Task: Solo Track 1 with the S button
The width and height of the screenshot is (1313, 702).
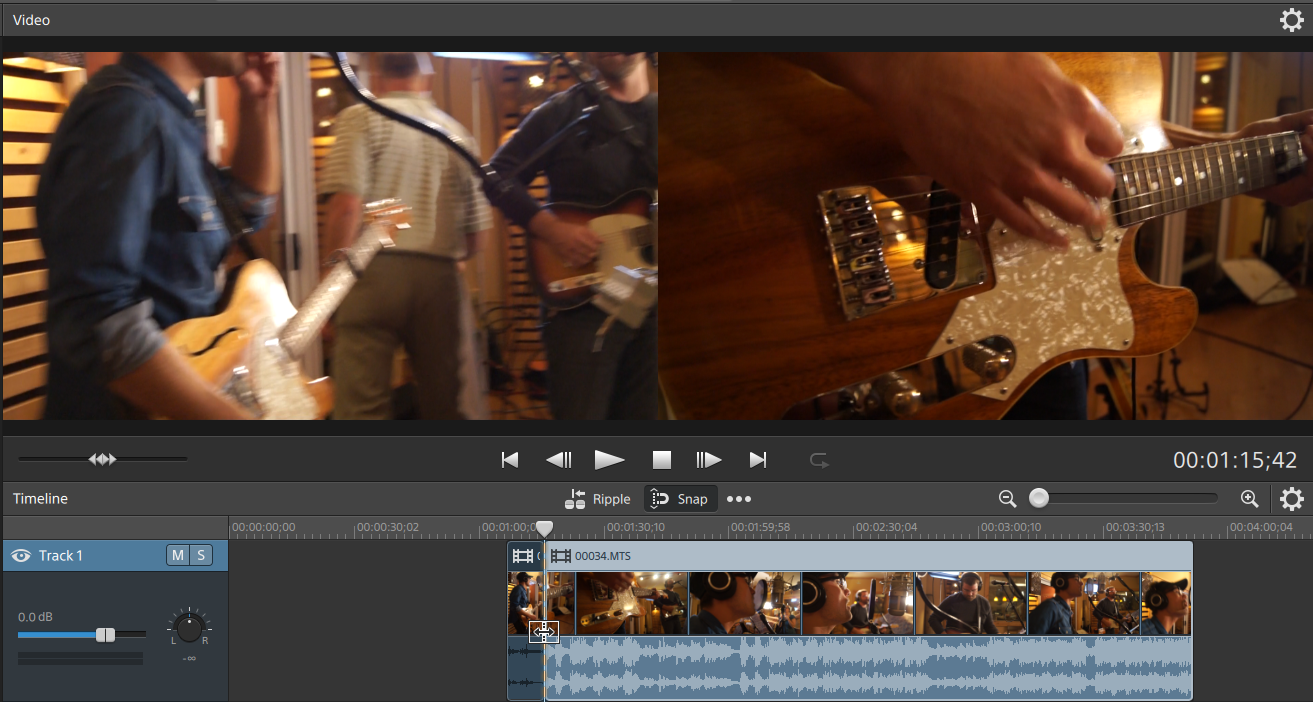Action: coord(200,556)
